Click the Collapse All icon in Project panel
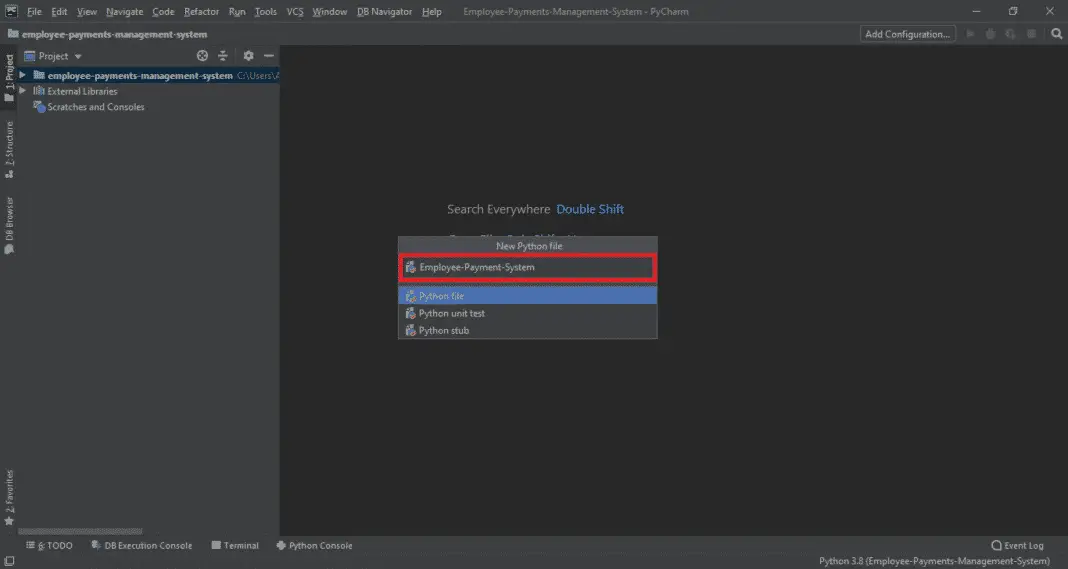Image resolution: width=1068 pixels, height=569 pixels. 223,56
